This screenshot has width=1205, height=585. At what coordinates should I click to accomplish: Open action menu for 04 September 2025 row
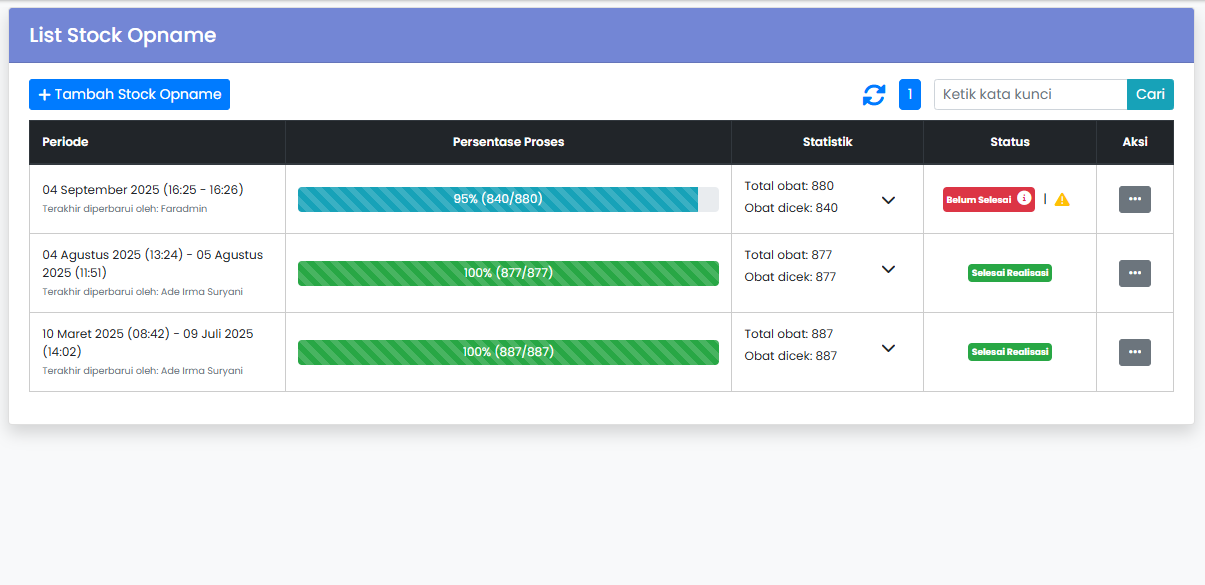pos(1134,199)
